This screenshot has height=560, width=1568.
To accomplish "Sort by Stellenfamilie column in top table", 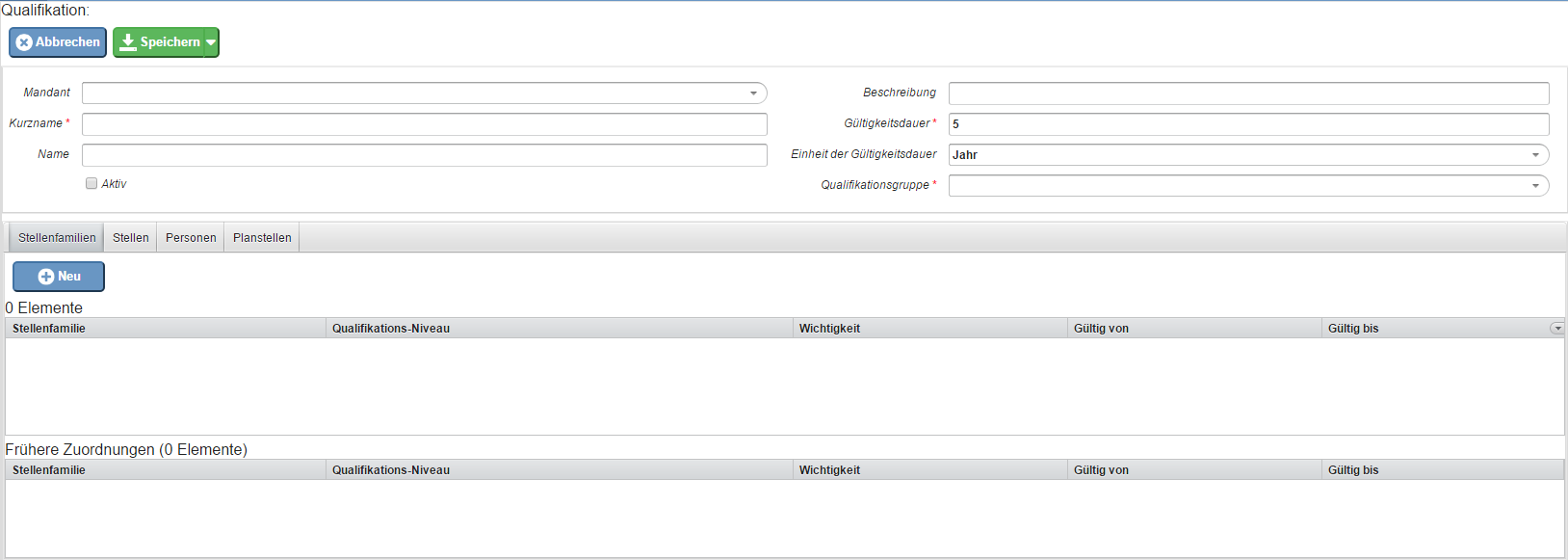I will coord(49,329).
